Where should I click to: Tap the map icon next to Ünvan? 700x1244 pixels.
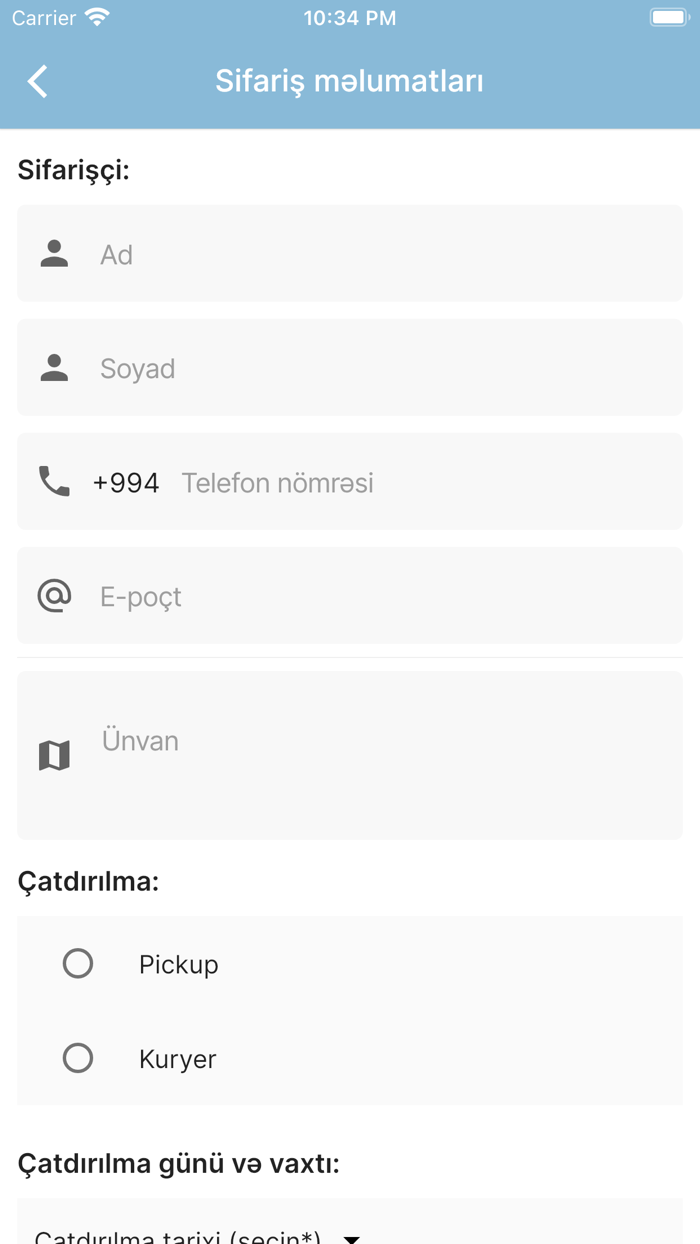pos(54,755)
